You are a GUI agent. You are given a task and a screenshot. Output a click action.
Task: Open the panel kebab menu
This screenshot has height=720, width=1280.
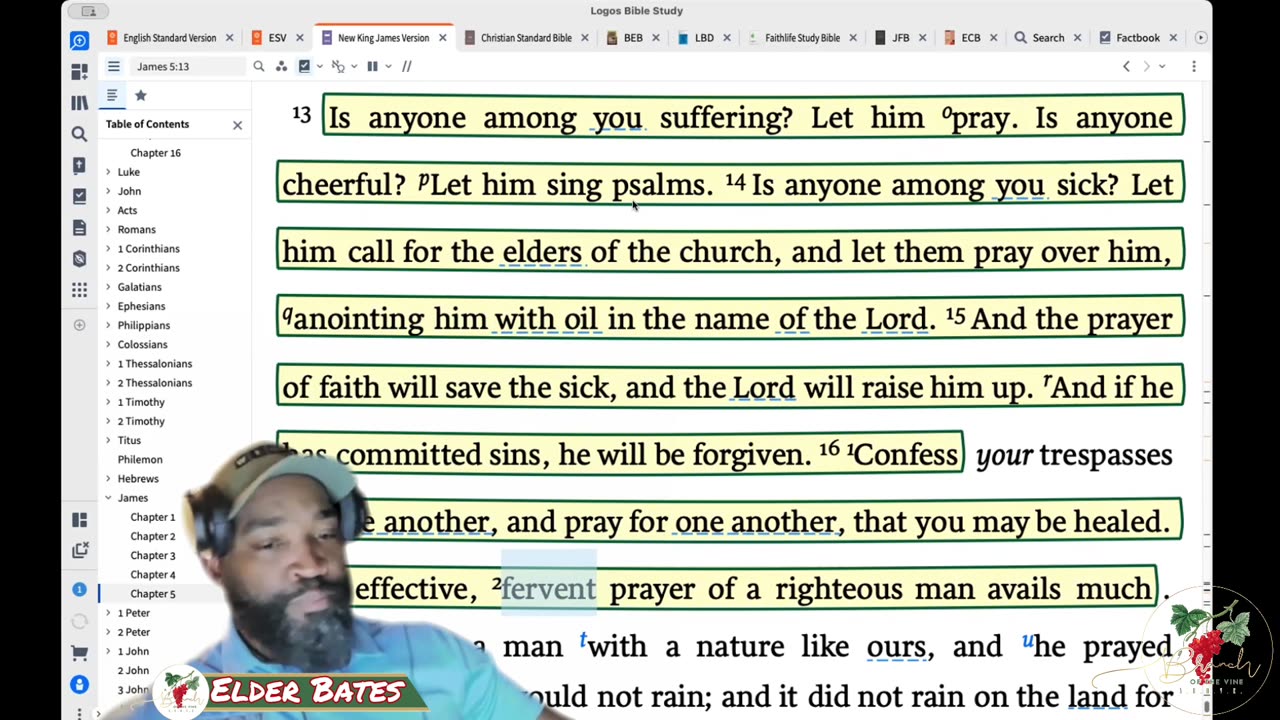tap(1193, 66)
